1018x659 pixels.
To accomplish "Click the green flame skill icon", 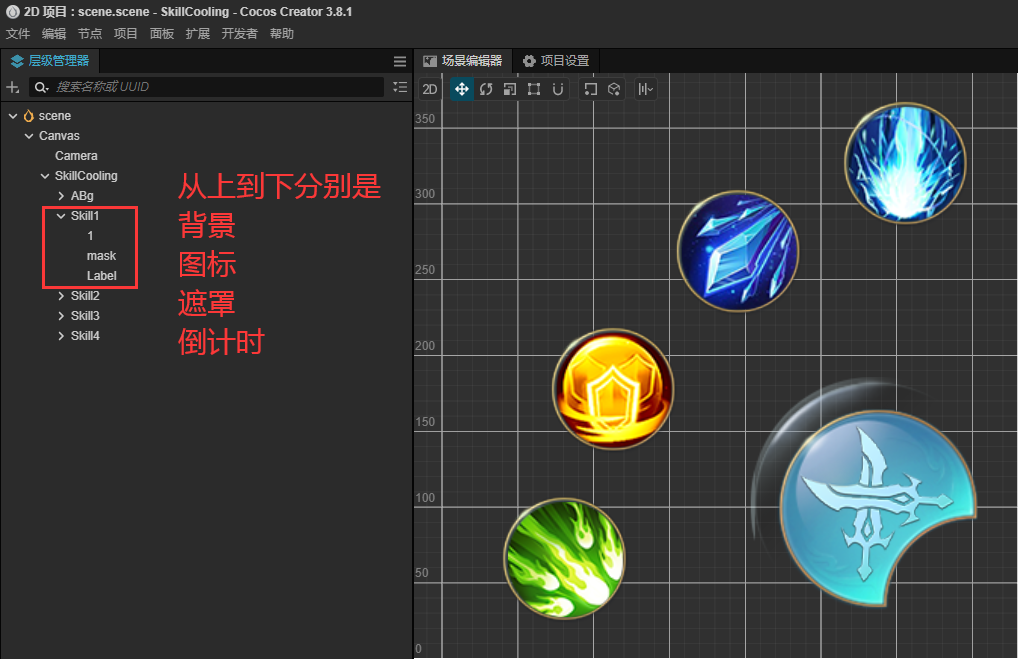I will [x=565, y=558].
